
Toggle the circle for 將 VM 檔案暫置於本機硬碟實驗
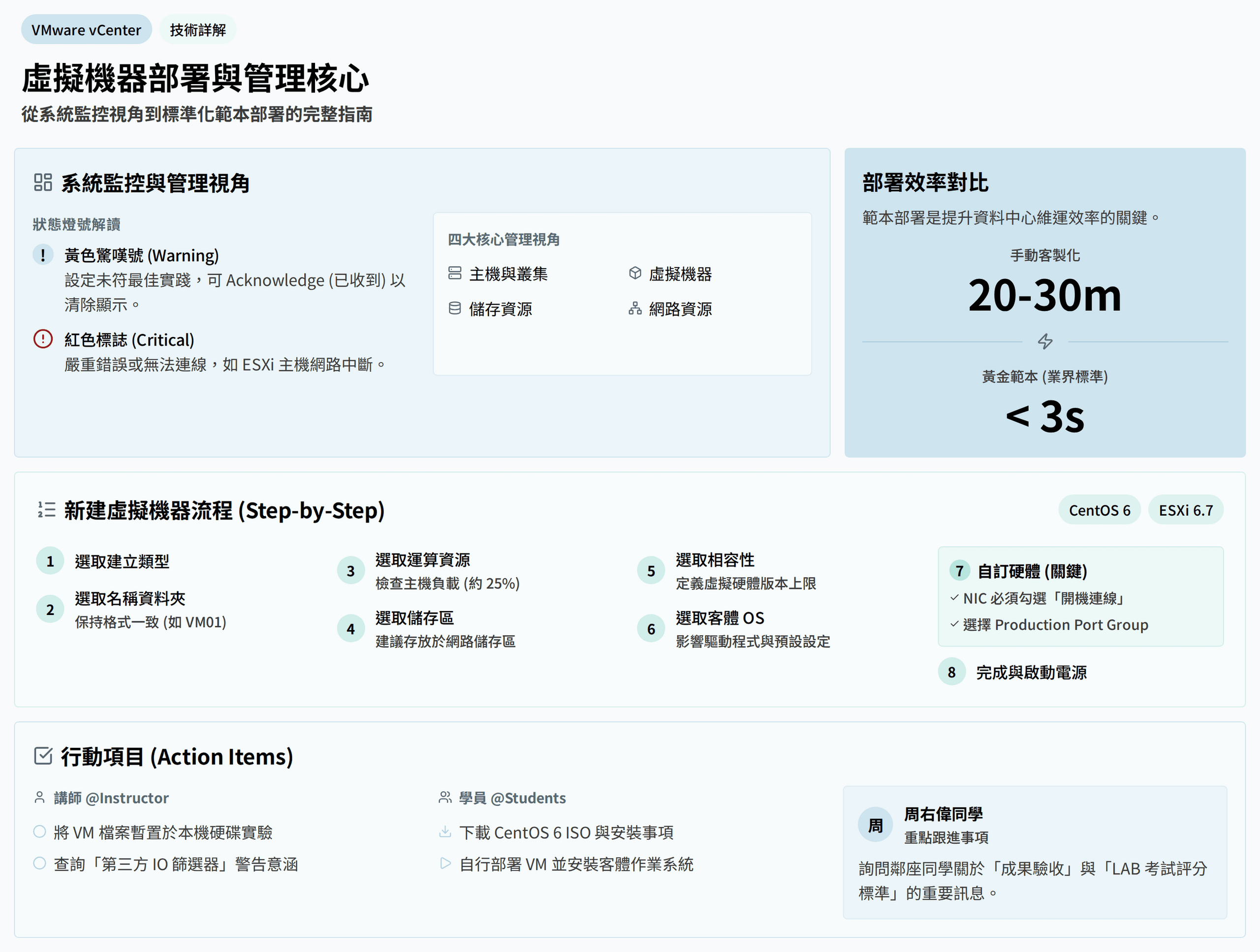[39, 831]
